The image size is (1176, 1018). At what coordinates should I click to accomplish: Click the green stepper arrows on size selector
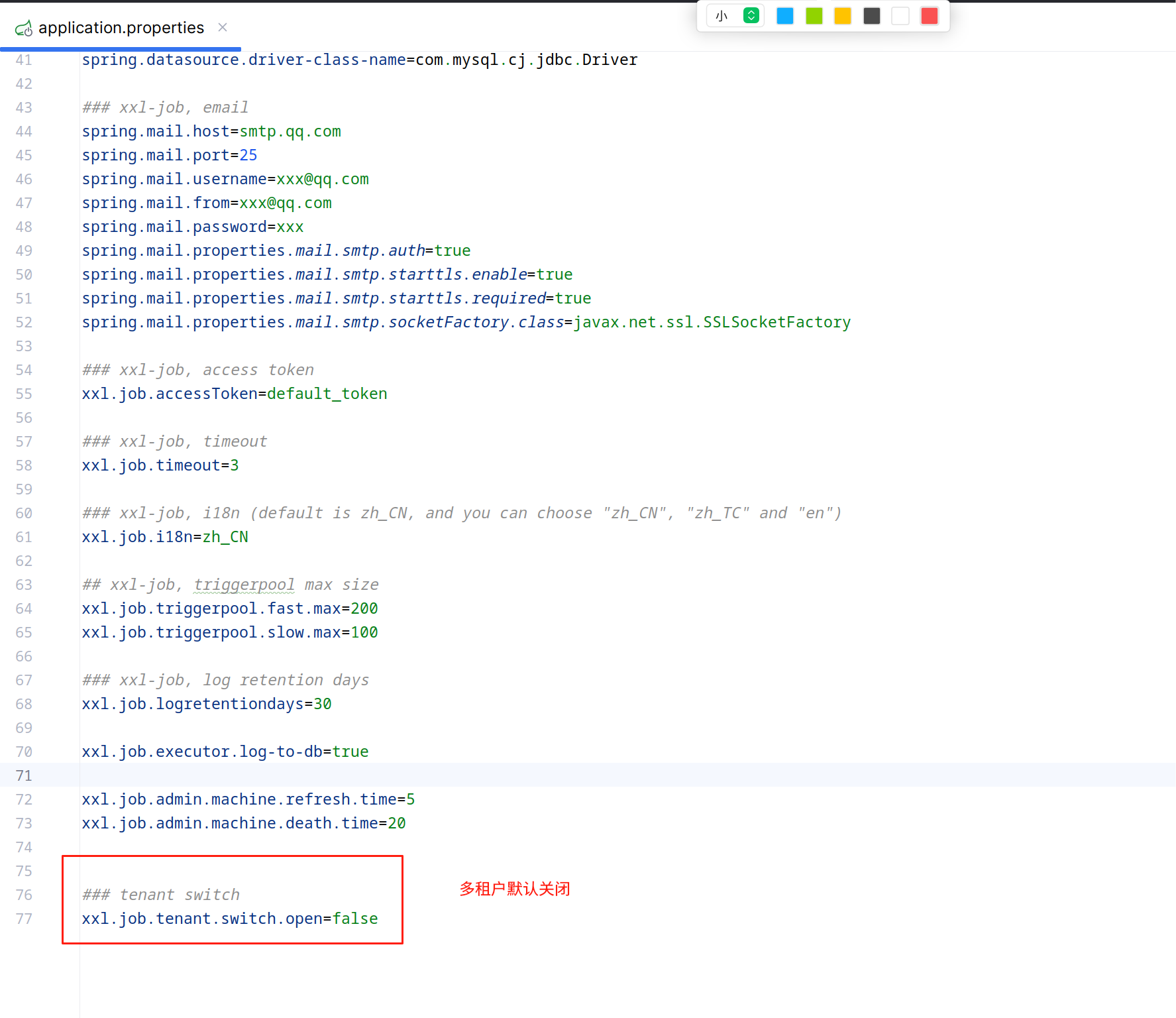click(x=751, y=16)
